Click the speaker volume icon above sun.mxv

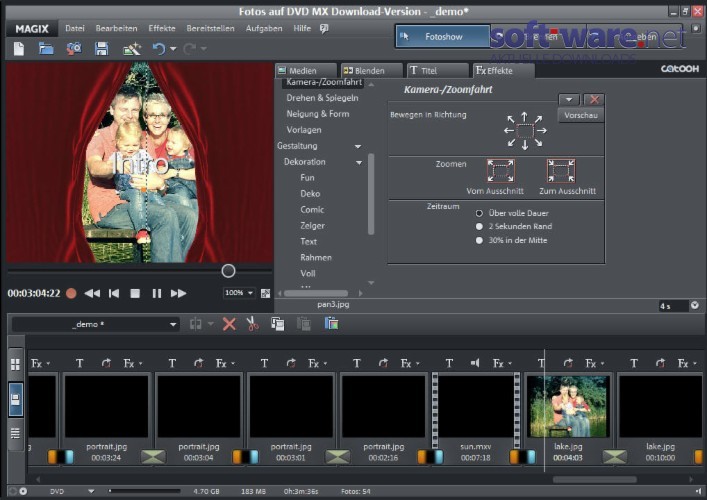tap(475, 363)
